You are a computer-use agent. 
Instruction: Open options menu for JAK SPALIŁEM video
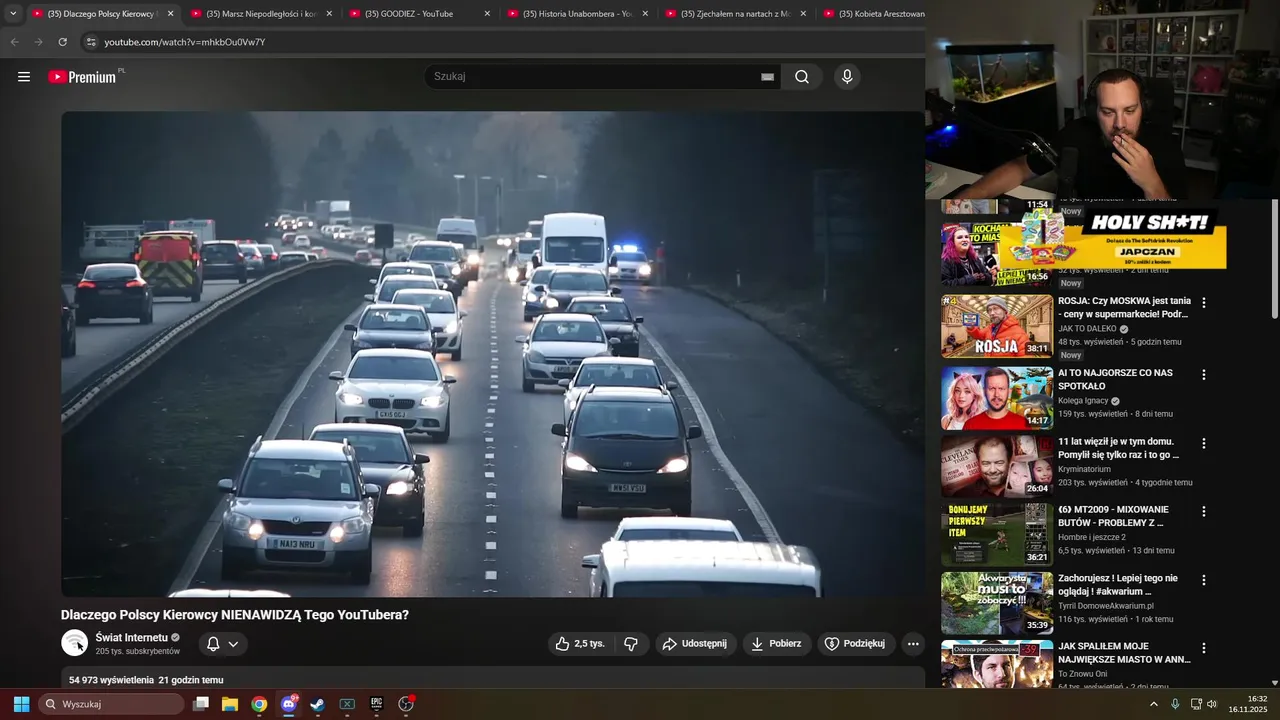point(1204,648)
